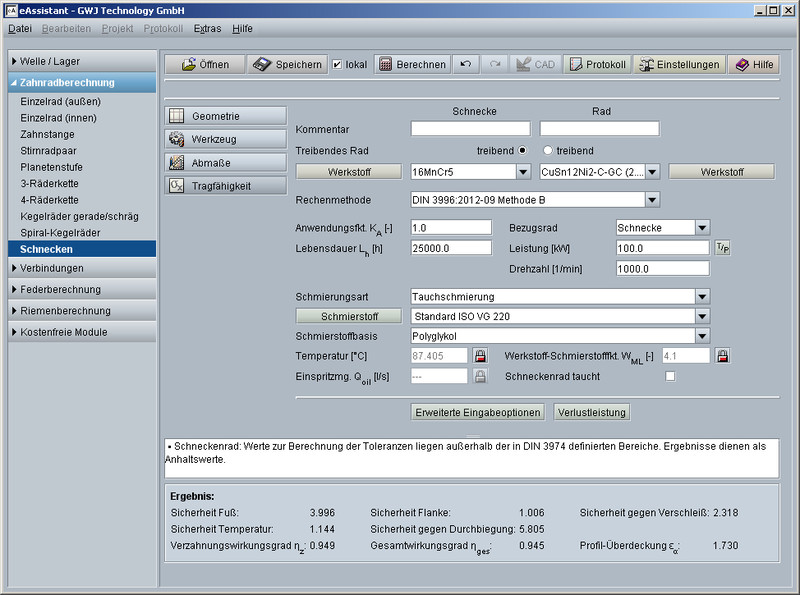Click the Speichern disk icon button
800x595 pixels.
[286, 64]
